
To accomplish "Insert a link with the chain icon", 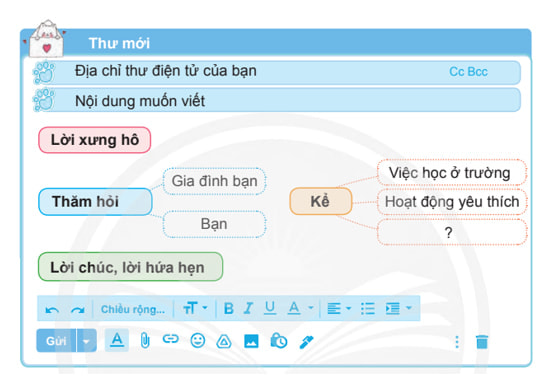I will point(170,338).
